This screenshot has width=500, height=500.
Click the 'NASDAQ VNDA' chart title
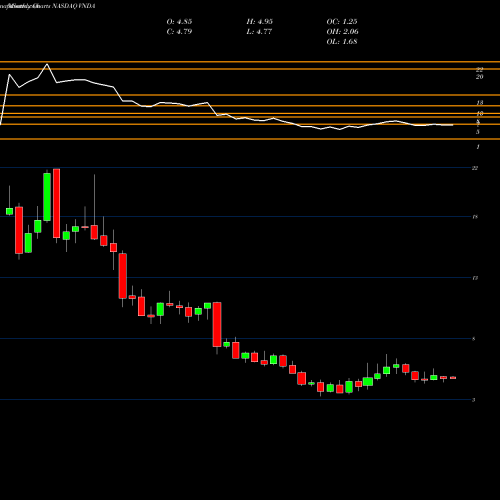coord(74,6)
